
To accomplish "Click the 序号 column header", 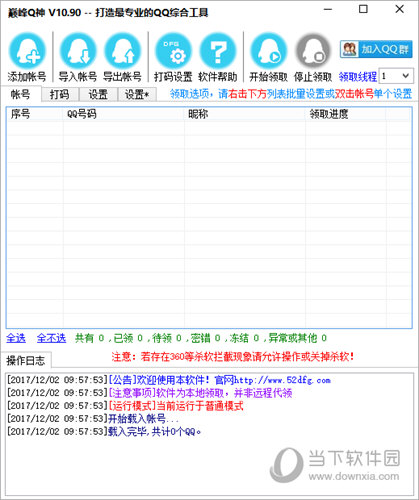I will (x=35, y=114).
